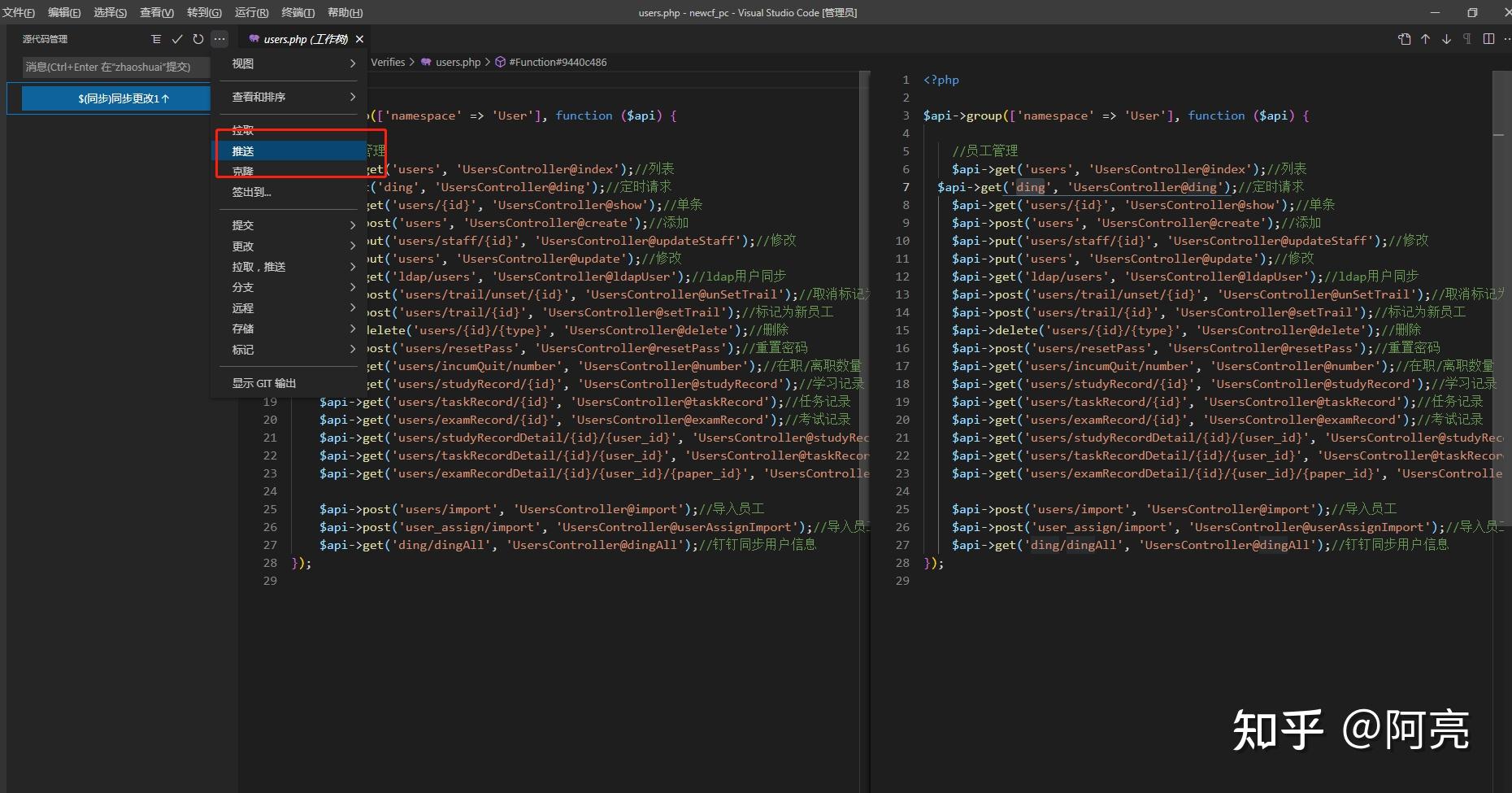Click users.php in the breadcrumb path
The width and height of the screenshot is (1512, 793).
tap(457, 63)
